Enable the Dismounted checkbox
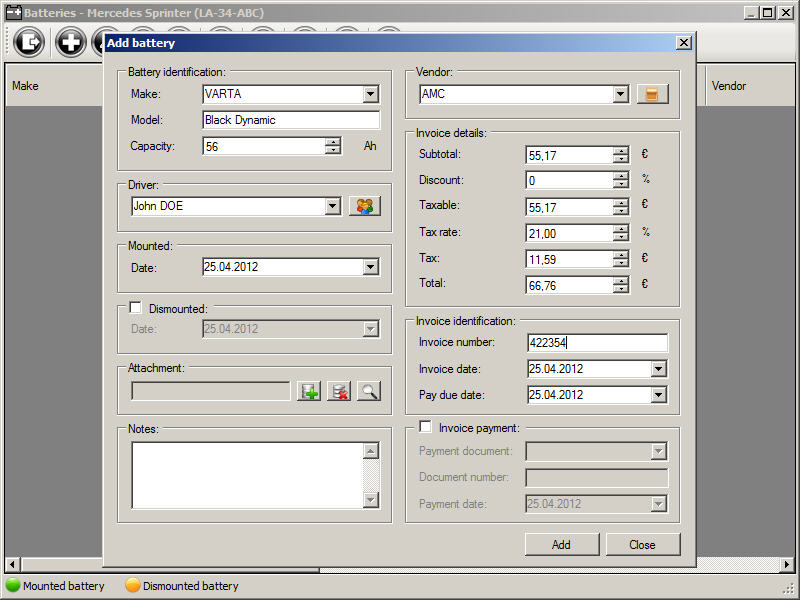Screen dimensions: 800x600 136,308
